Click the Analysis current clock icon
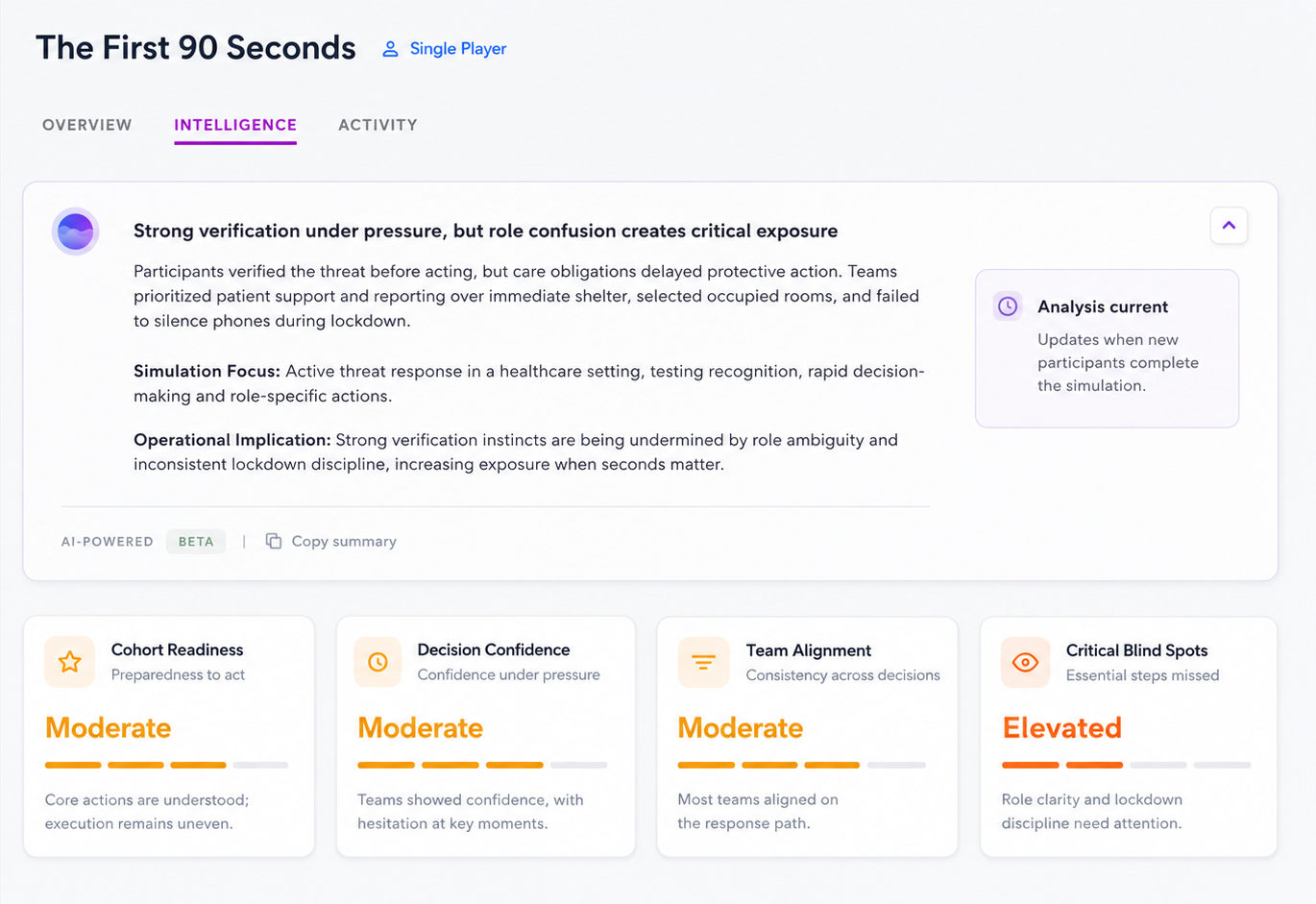The image size is (1316, 904). click(1008, 306)
